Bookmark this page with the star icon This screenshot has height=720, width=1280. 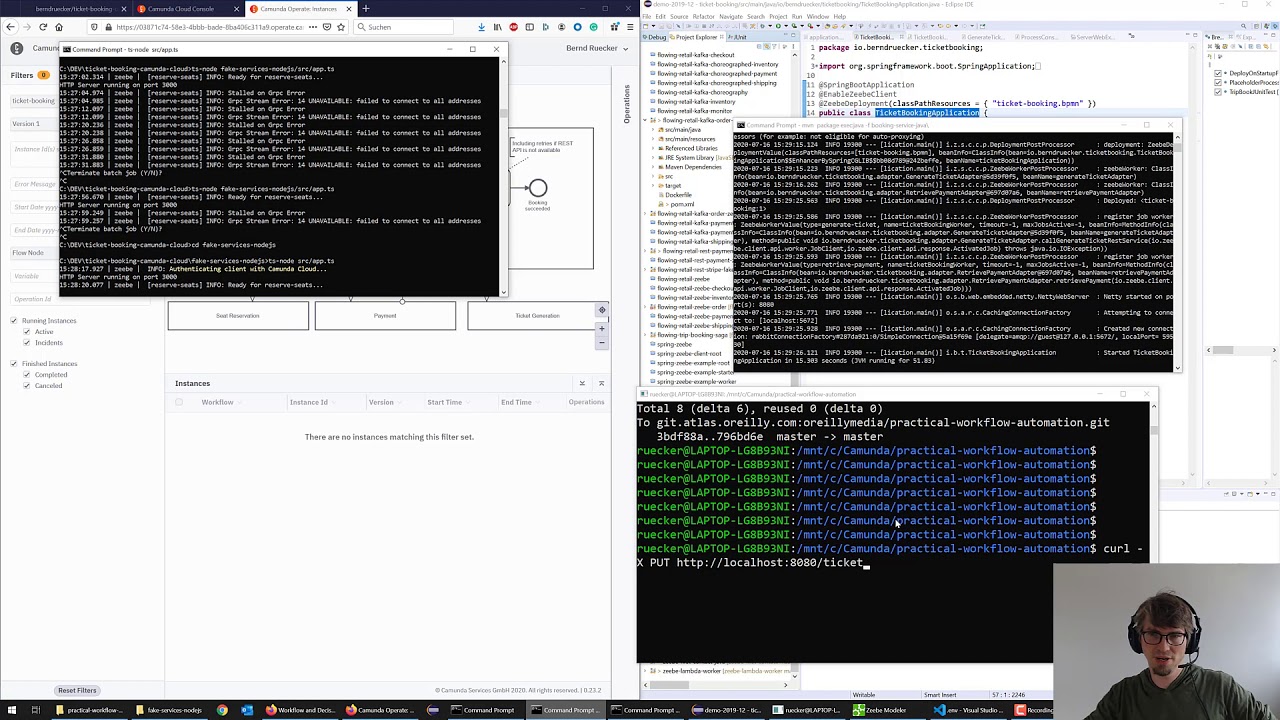pos(341,27)
